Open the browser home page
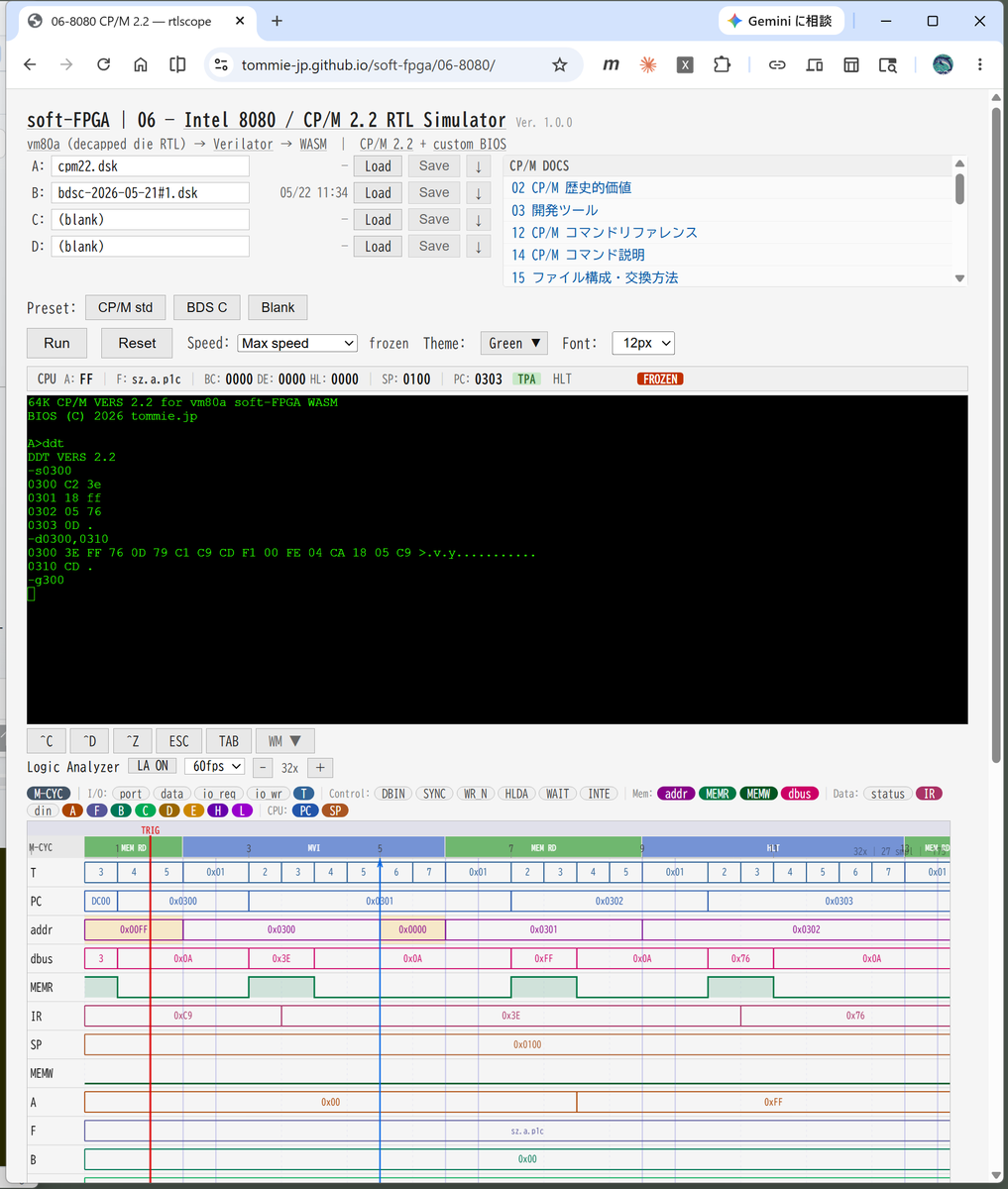The image size is (1008, 1189). [x=141, y=64]
